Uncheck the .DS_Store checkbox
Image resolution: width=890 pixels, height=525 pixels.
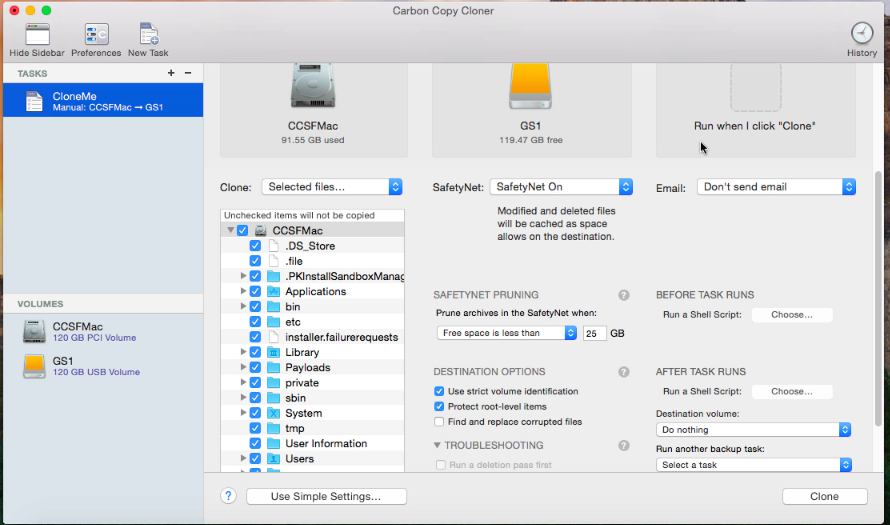click(x=255, y=246)
